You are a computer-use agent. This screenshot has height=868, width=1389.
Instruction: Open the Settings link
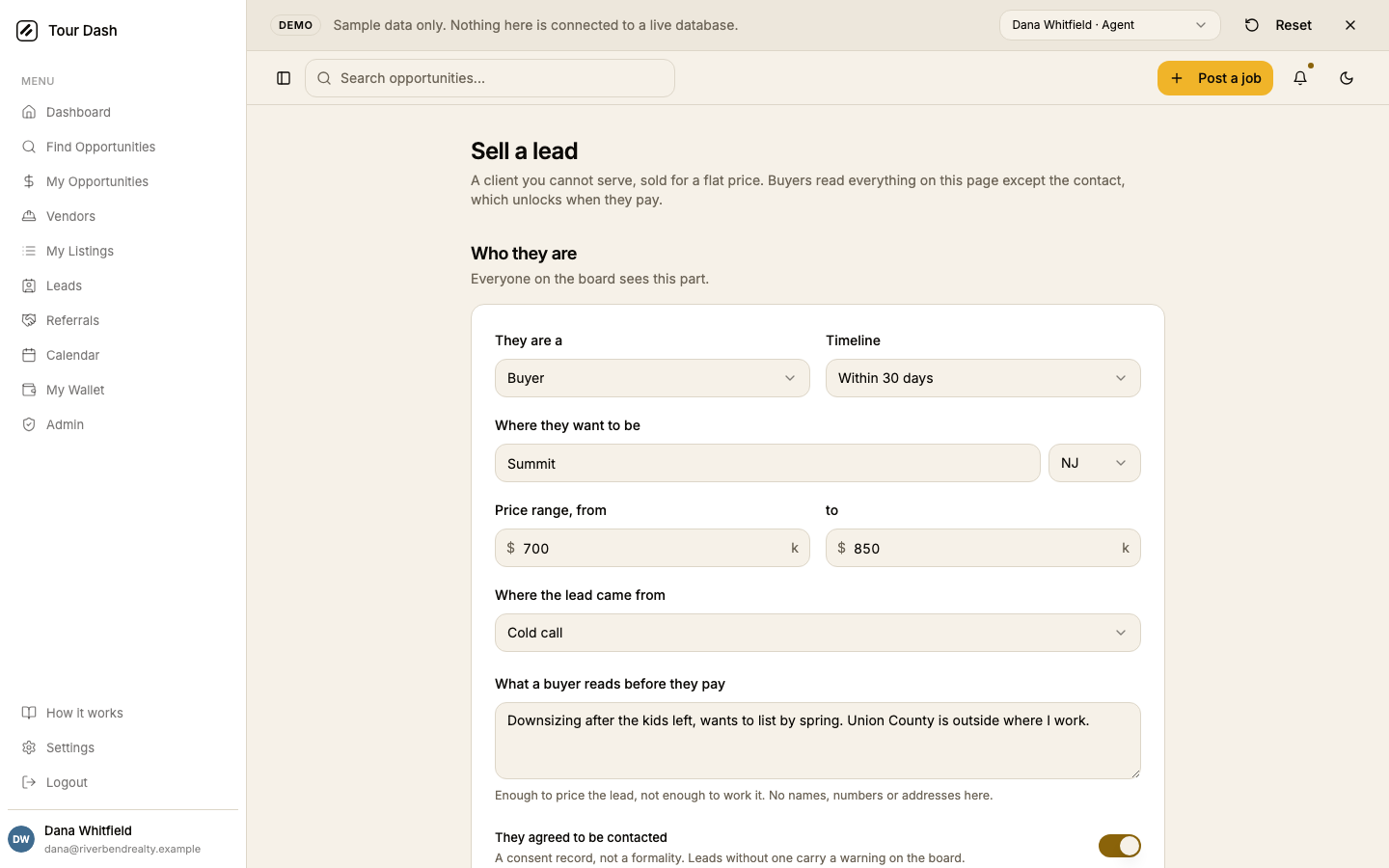pyautogui.click(x=123, y=747)
